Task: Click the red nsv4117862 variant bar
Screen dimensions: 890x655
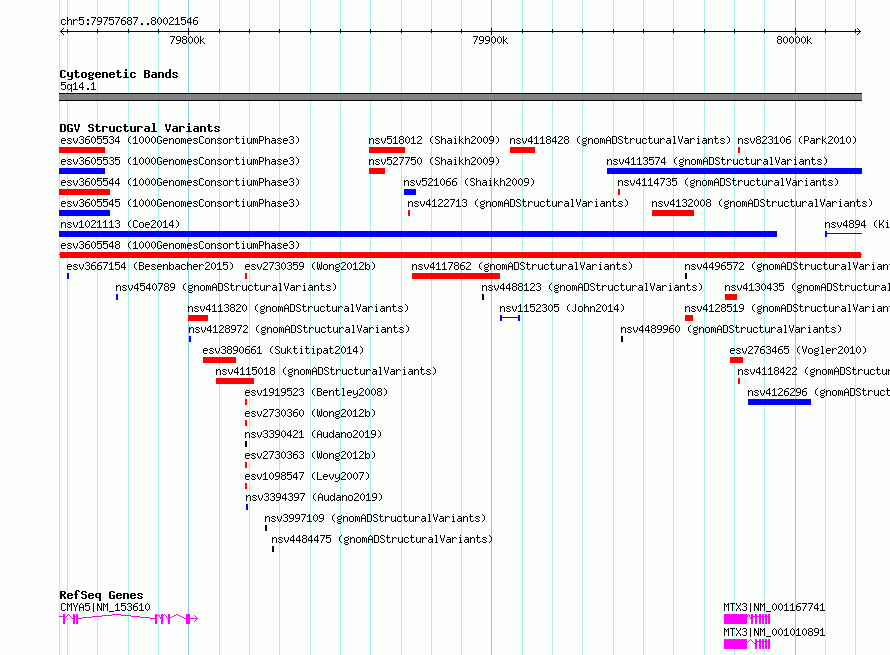Action: pos(456,276)
